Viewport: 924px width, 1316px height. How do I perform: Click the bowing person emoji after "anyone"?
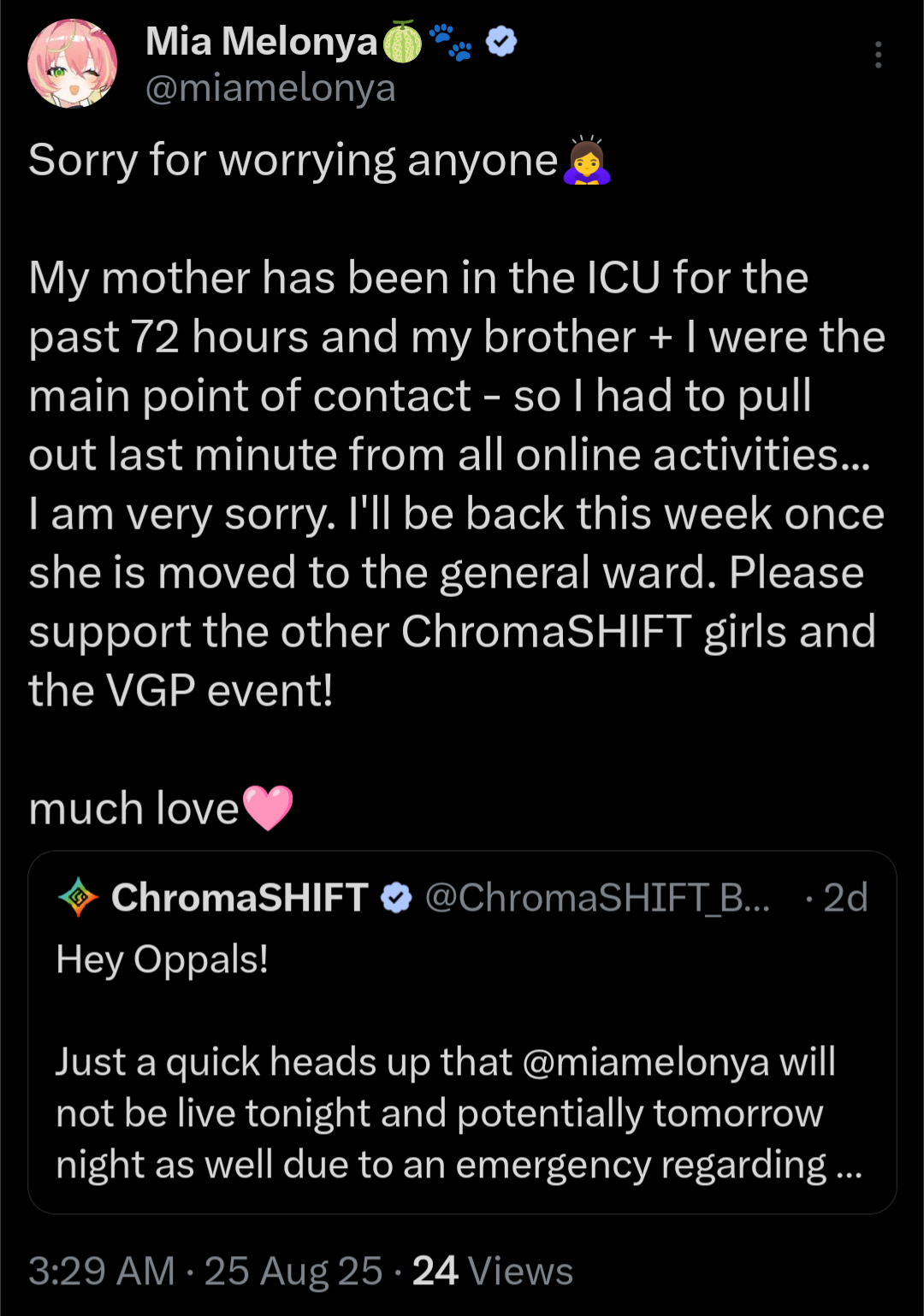[586, 160]
